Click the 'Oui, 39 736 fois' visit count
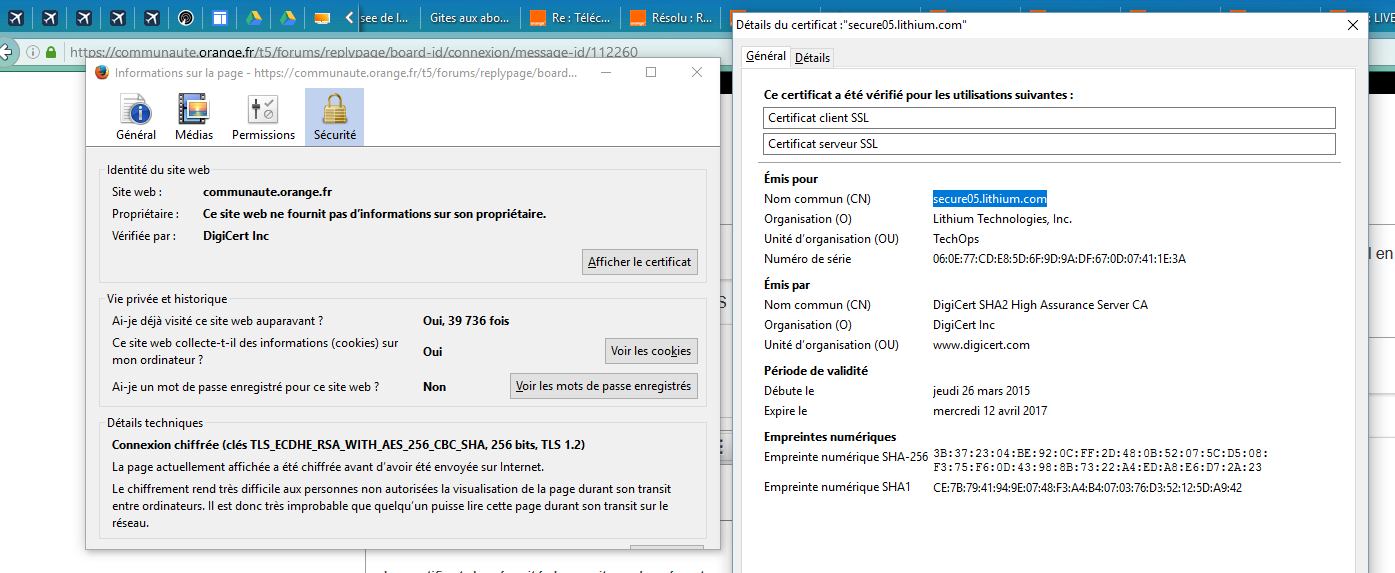 point(466,321)
